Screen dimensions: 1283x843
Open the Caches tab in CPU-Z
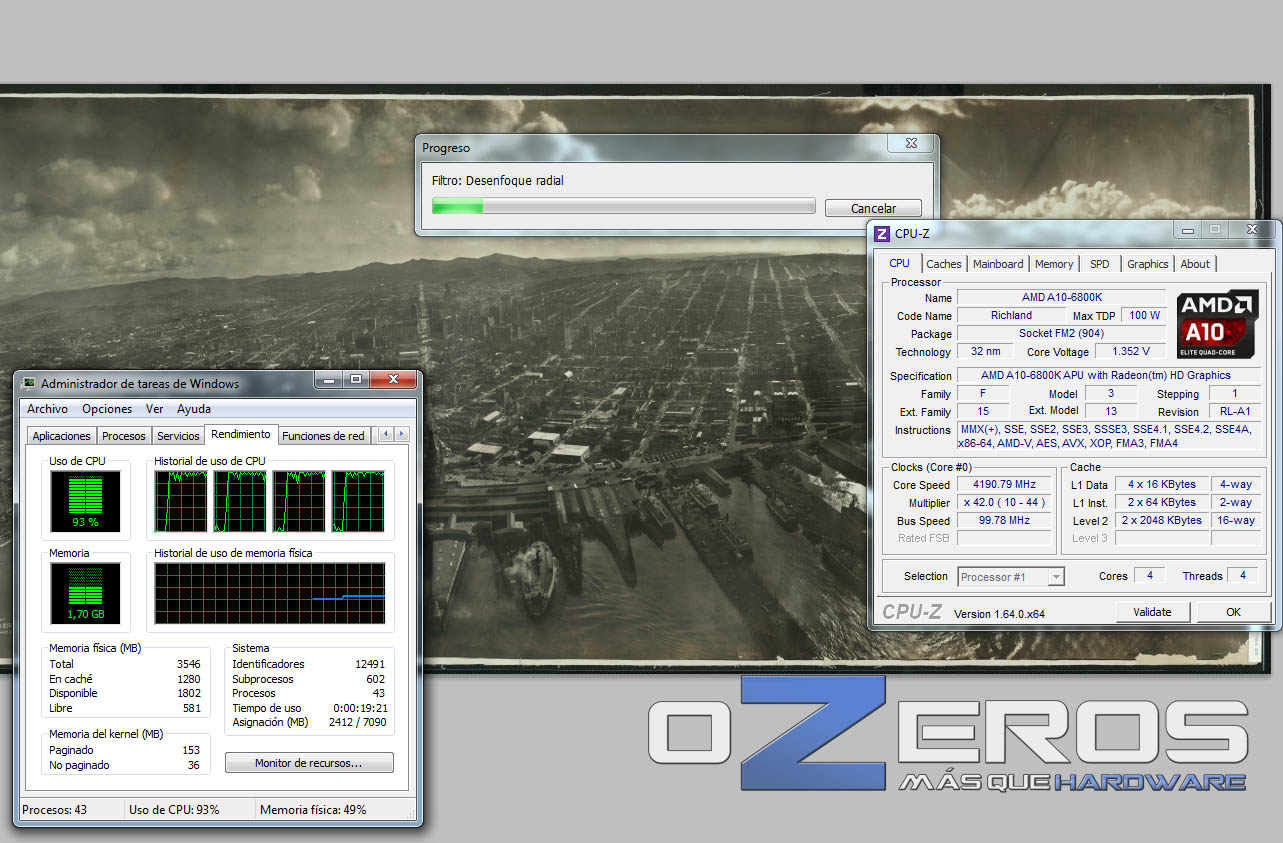click(x=943, y=264)
